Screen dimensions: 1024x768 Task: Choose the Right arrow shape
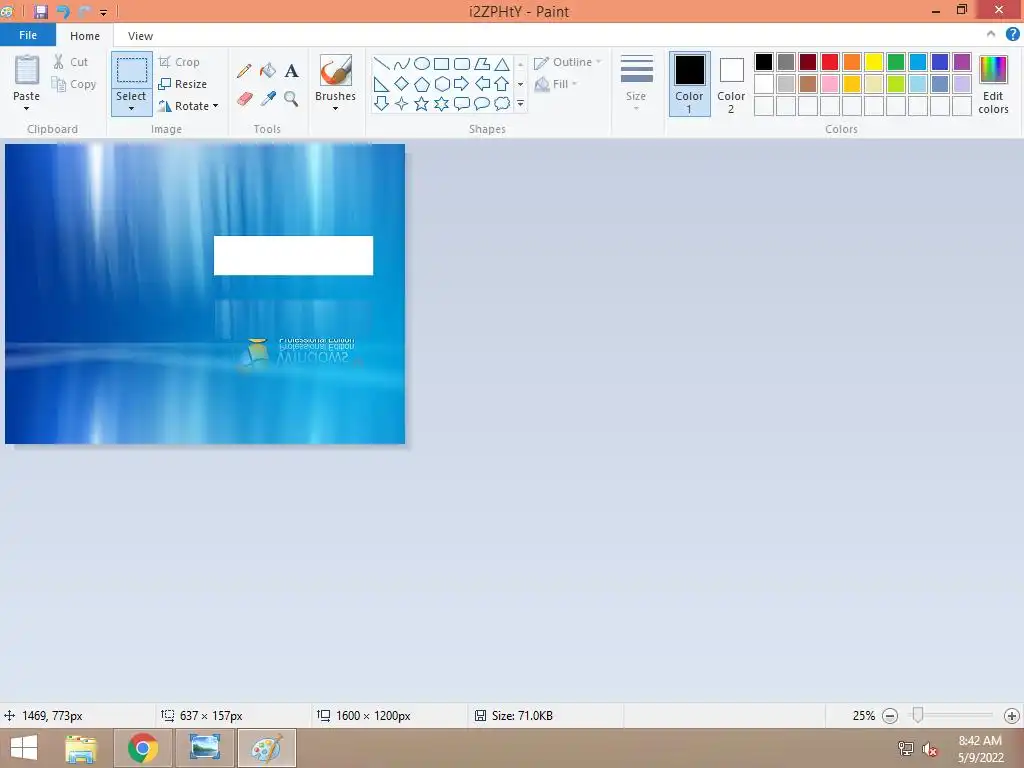point(462,84)
